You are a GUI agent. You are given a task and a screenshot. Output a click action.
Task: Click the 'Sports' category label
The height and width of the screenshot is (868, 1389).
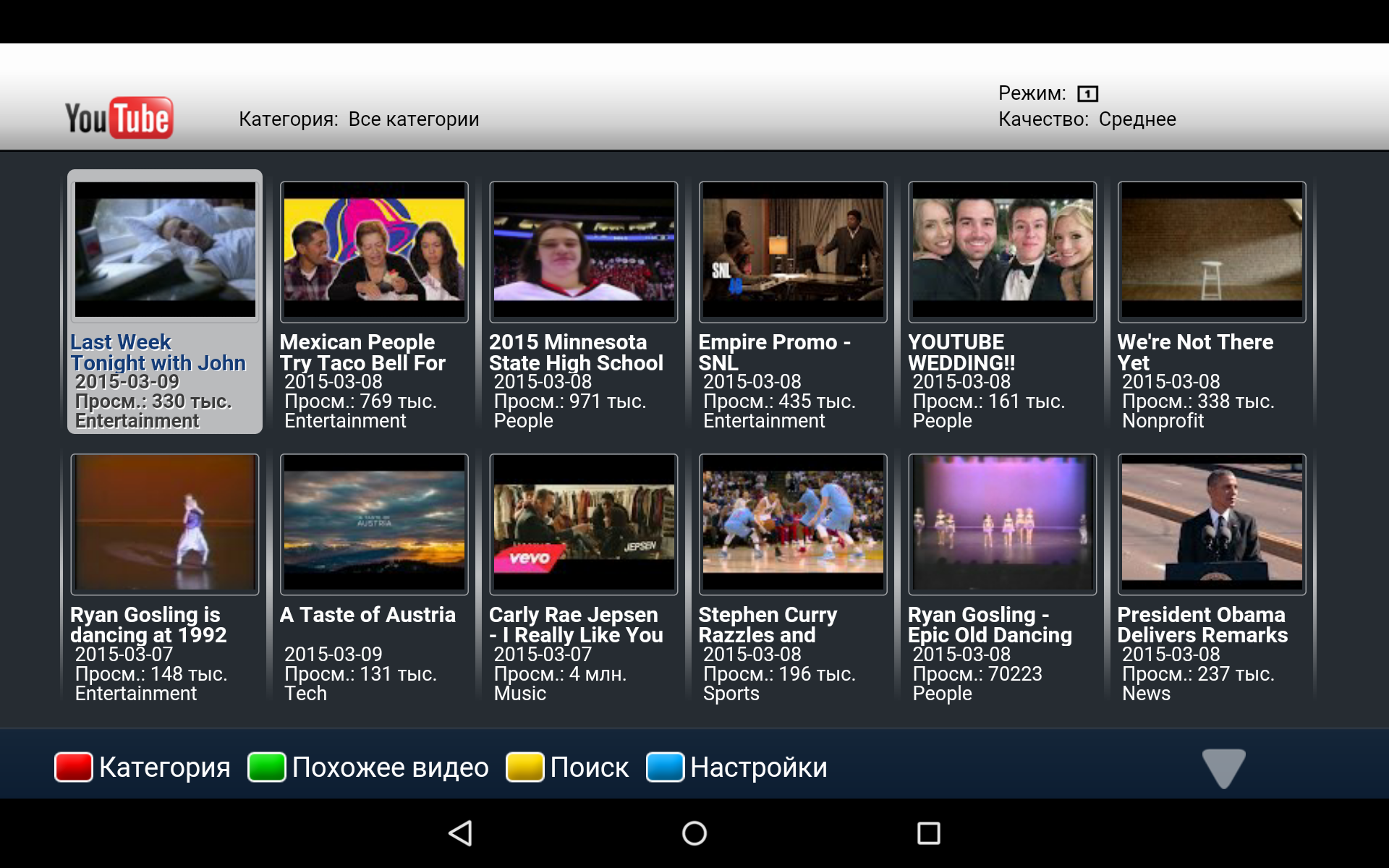point(731,694)
